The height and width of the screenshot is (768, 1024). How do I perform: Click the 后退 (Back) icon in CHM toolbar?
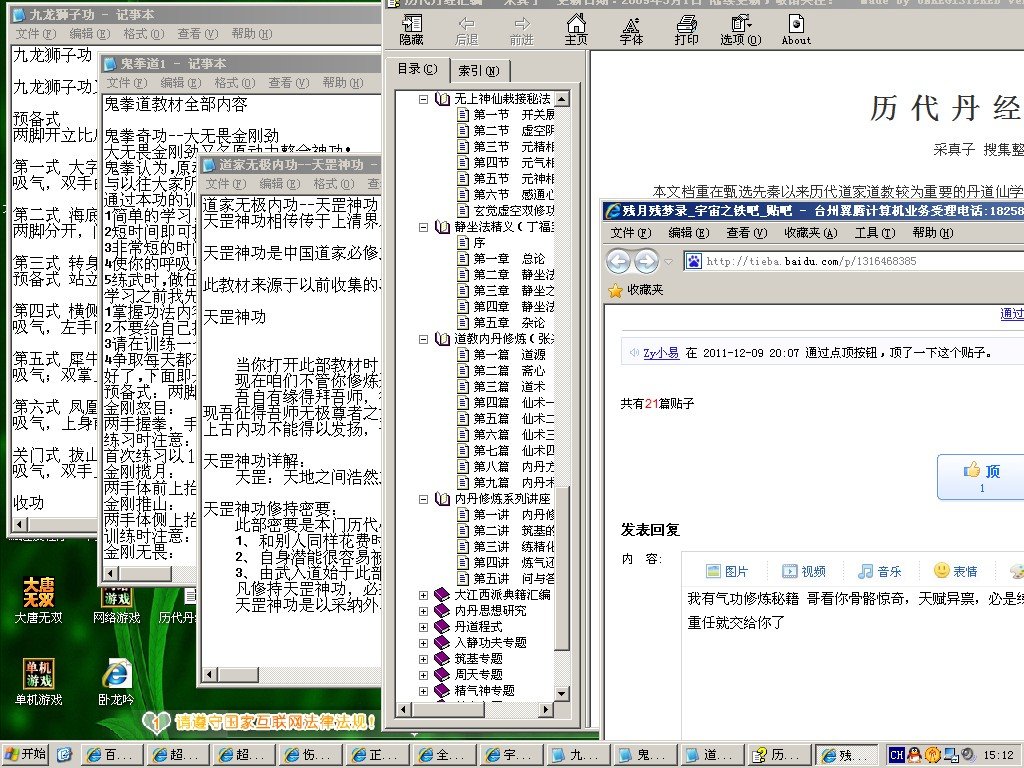tap(466, 31)
